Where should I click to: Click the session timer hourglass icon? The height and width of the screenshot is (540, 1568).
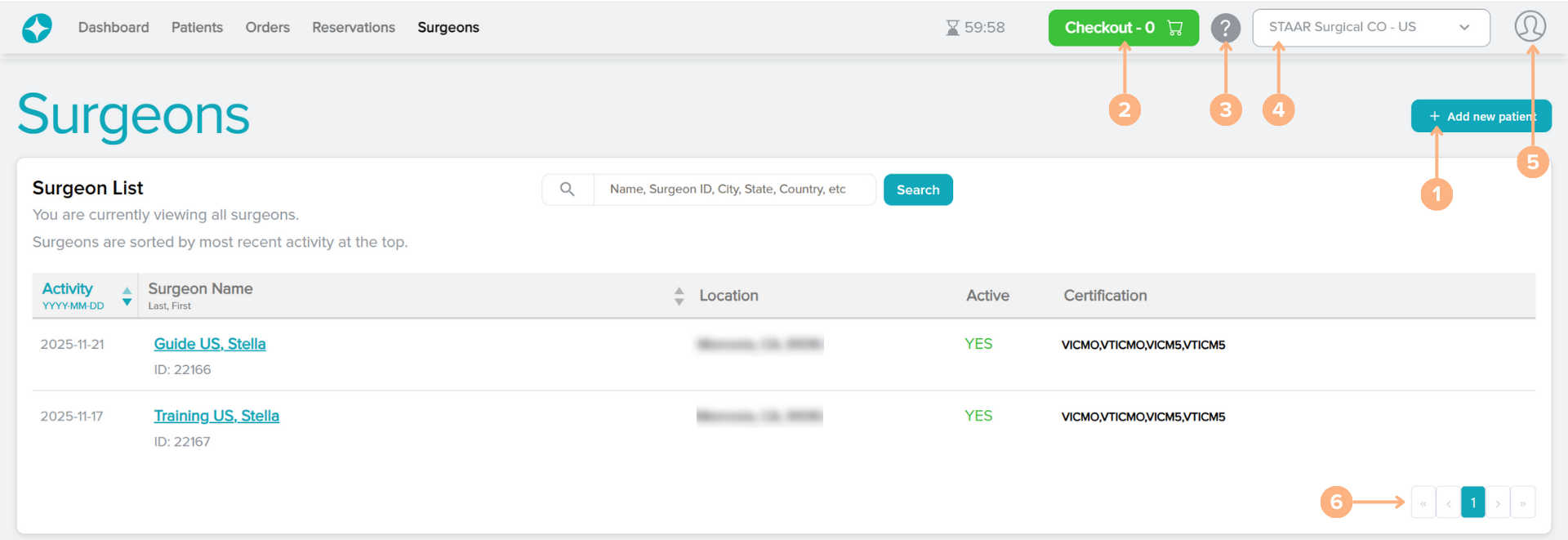coord(952,28)
